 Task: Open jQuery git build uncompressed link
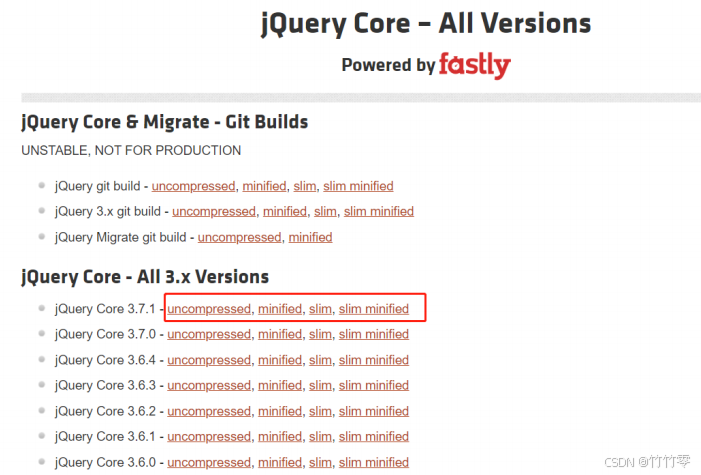coord(194,186)
